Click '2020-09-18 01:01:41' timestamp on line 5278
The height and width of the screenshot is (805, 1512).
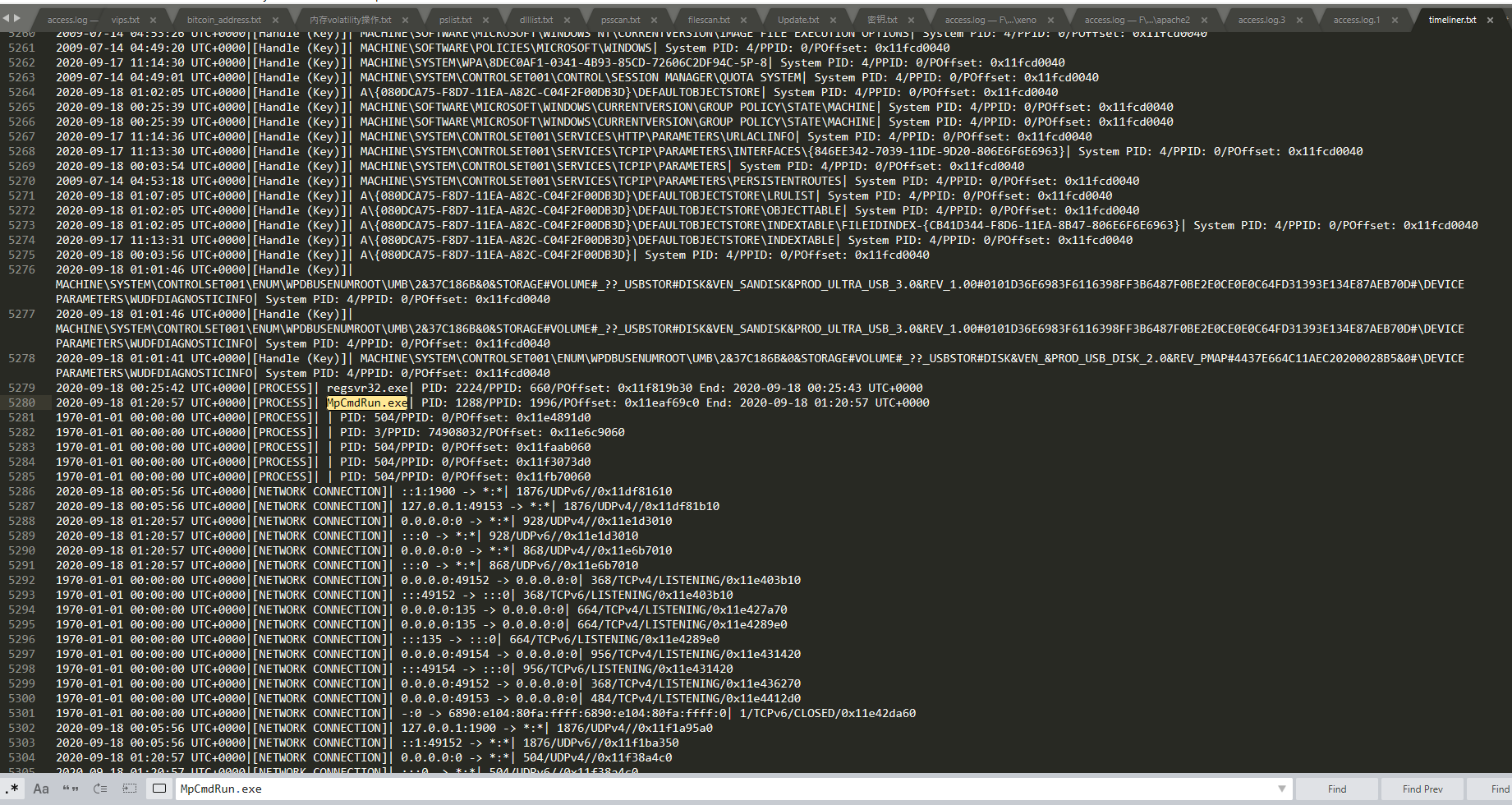coord(120,358)
